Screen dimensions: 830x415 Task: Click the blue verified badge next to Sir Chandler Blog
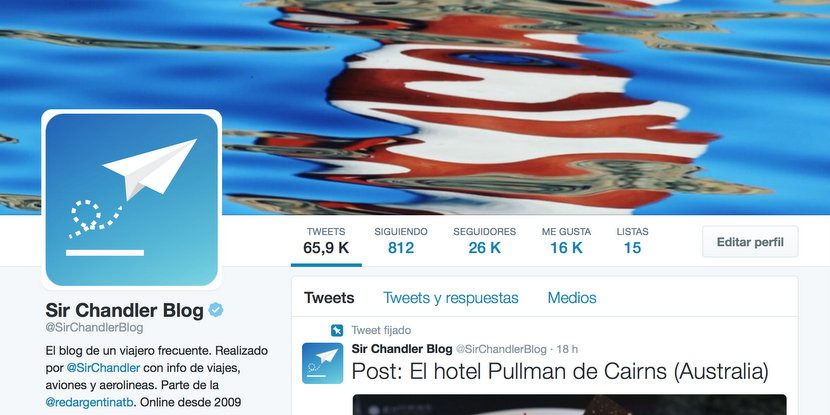[215, 310]
